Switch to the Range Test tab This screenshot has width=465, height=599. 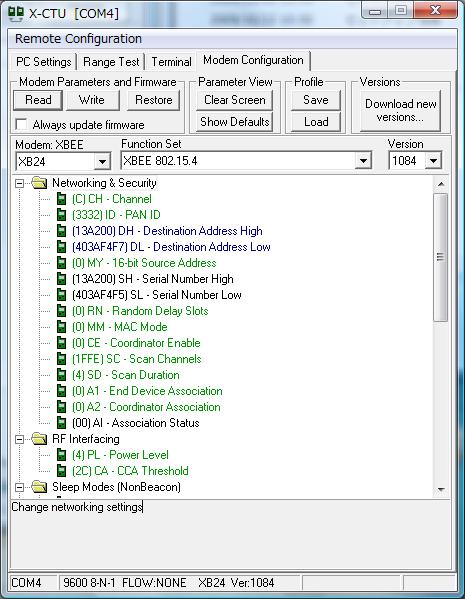[x=111, y=62]
